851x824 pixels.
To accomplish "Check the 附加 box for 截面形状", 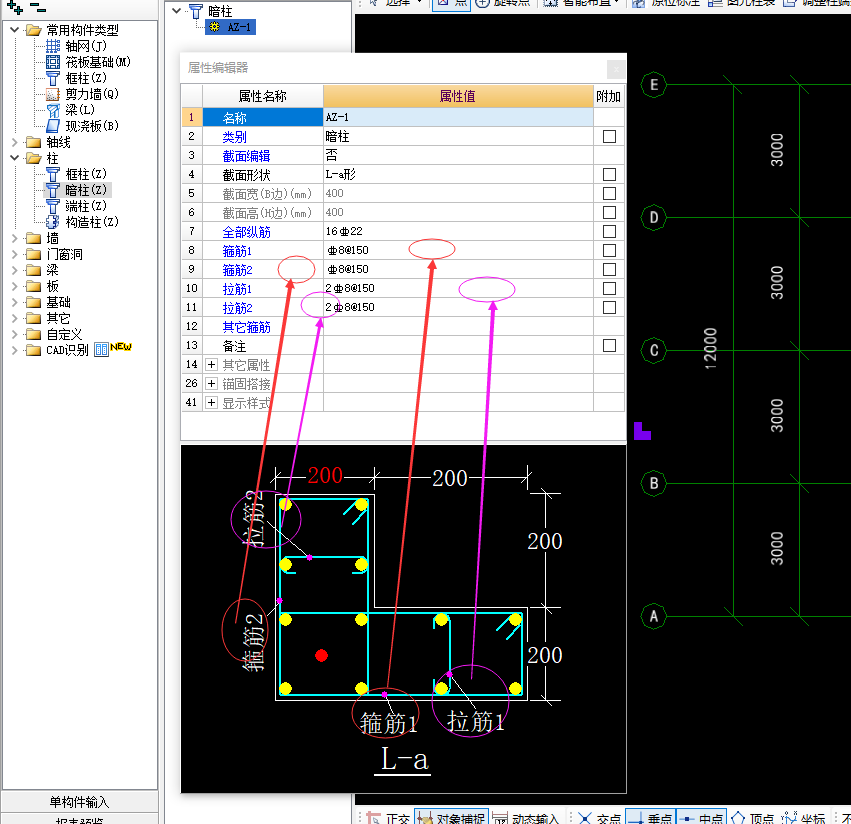I will [609, 174].
